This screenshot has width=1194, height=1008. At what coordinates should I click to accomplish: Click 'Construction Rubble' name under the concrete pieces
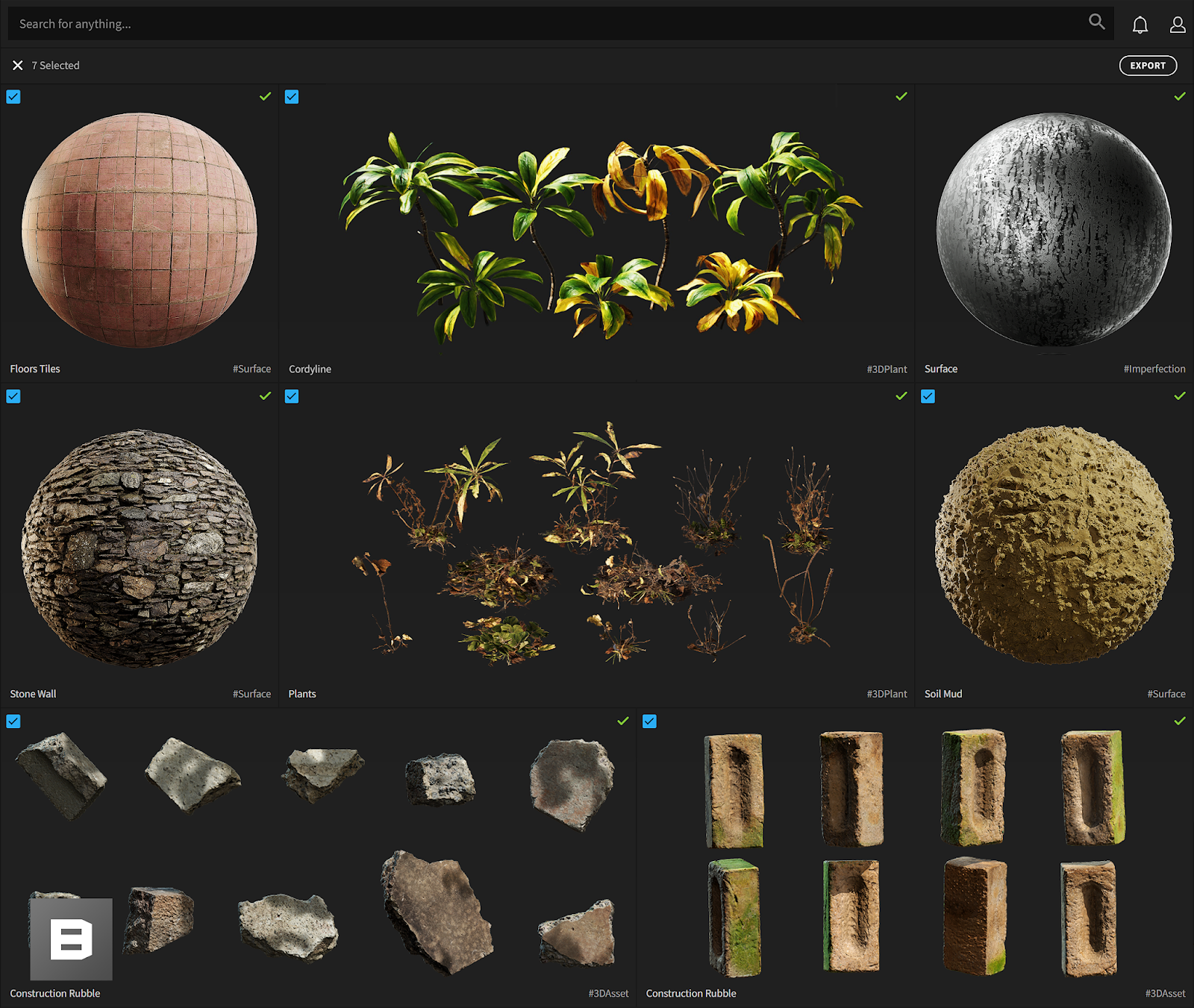[x=55, y=993]
